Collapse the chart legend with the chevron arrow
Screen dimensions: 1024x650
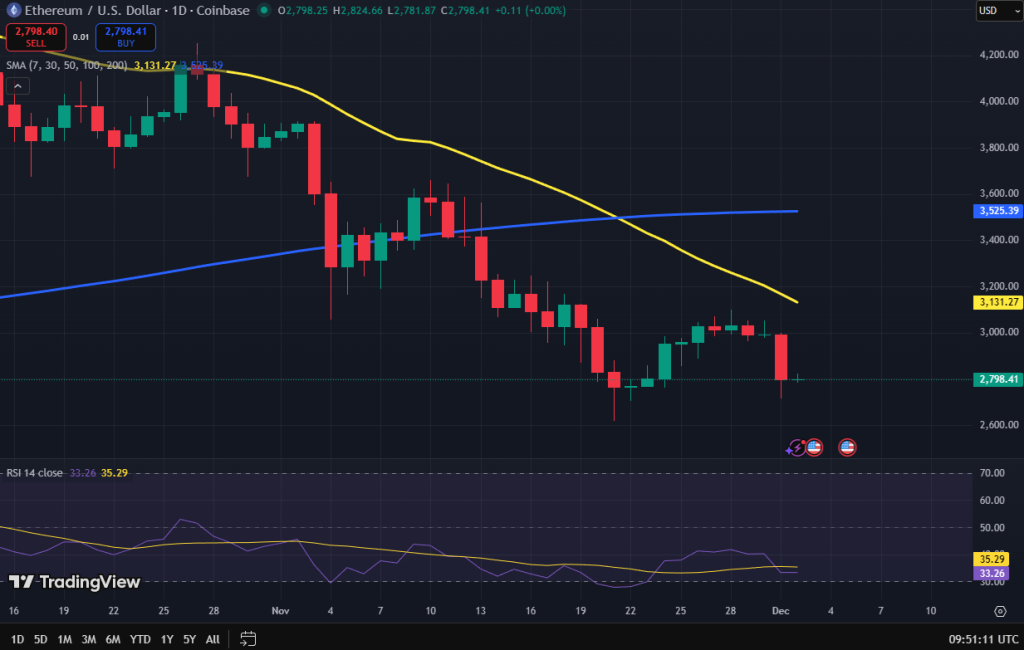click(x=16, y=86)
